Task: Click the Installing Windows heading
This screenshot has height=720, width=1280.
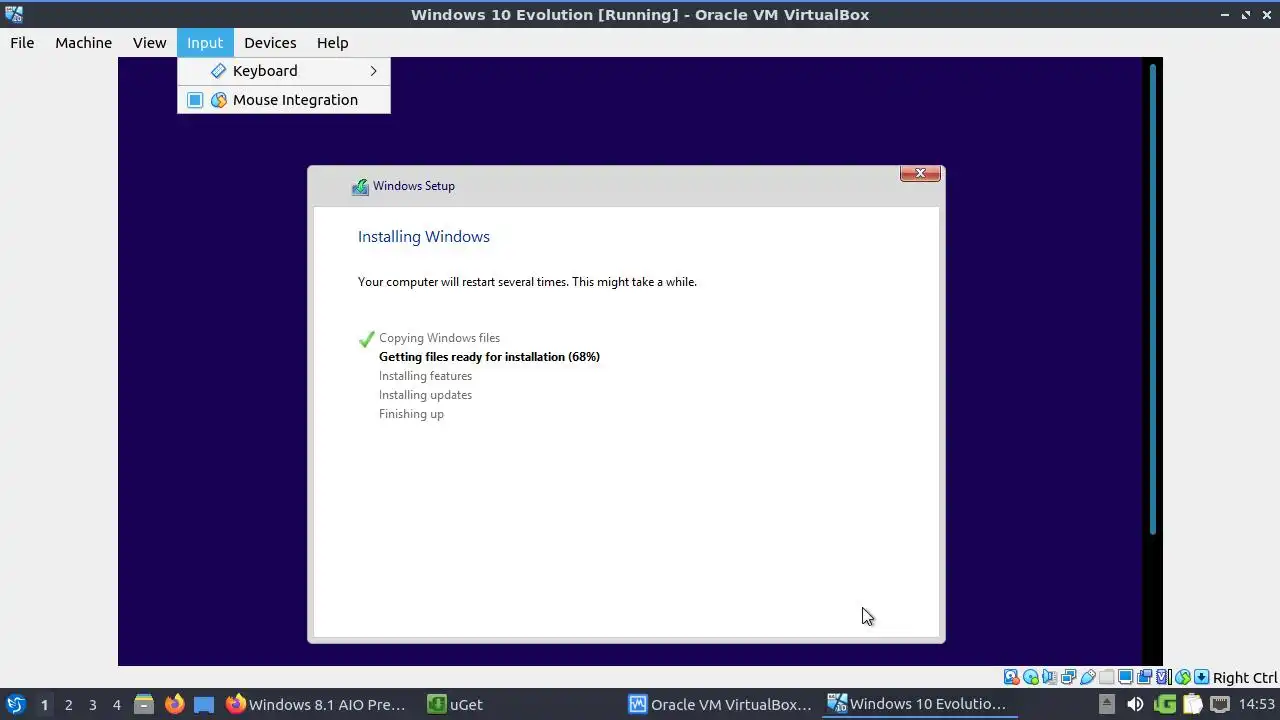Action: [x=424, y=237]
